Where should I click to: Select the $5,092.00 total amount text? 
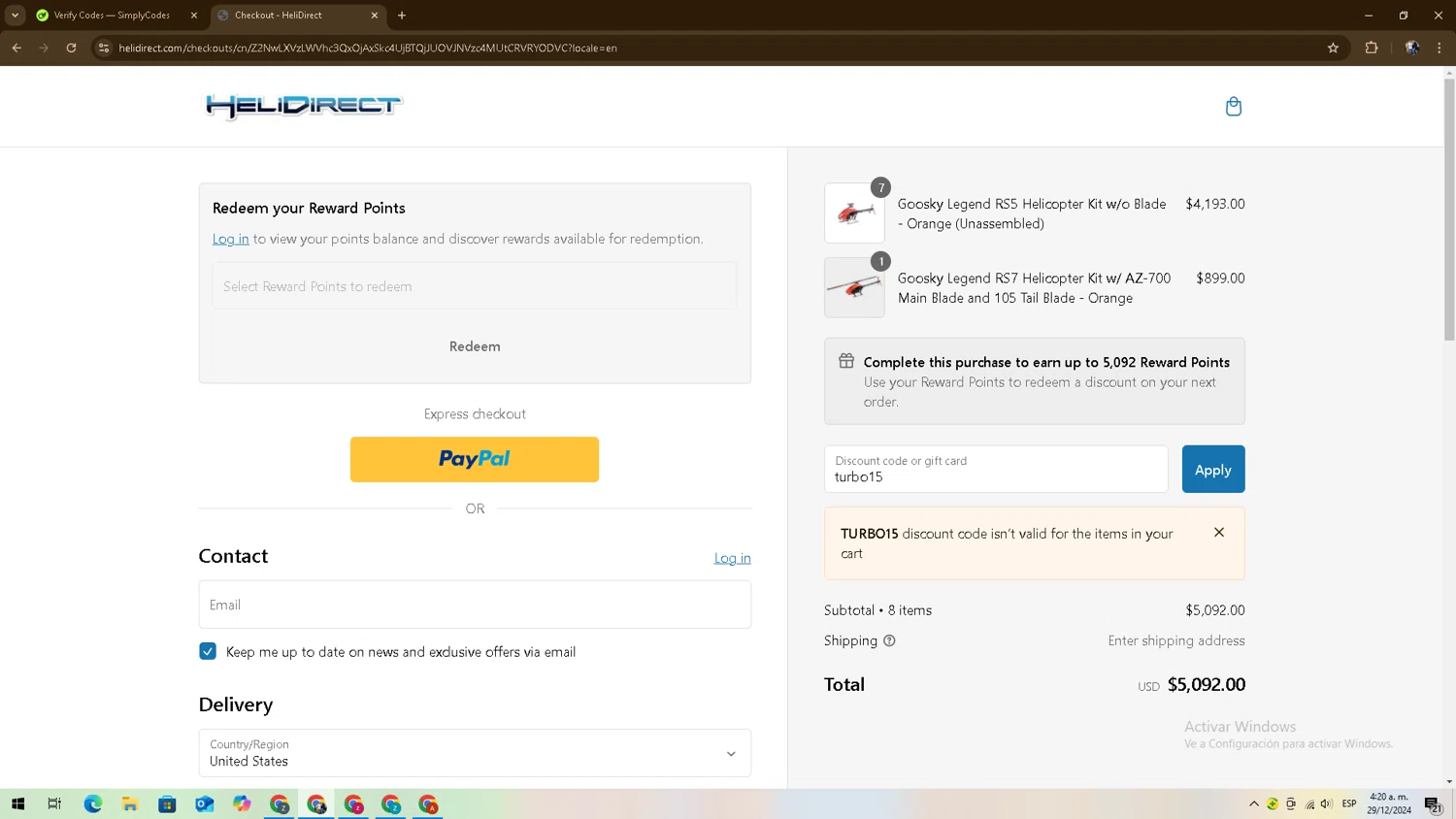pos(1206,685)
